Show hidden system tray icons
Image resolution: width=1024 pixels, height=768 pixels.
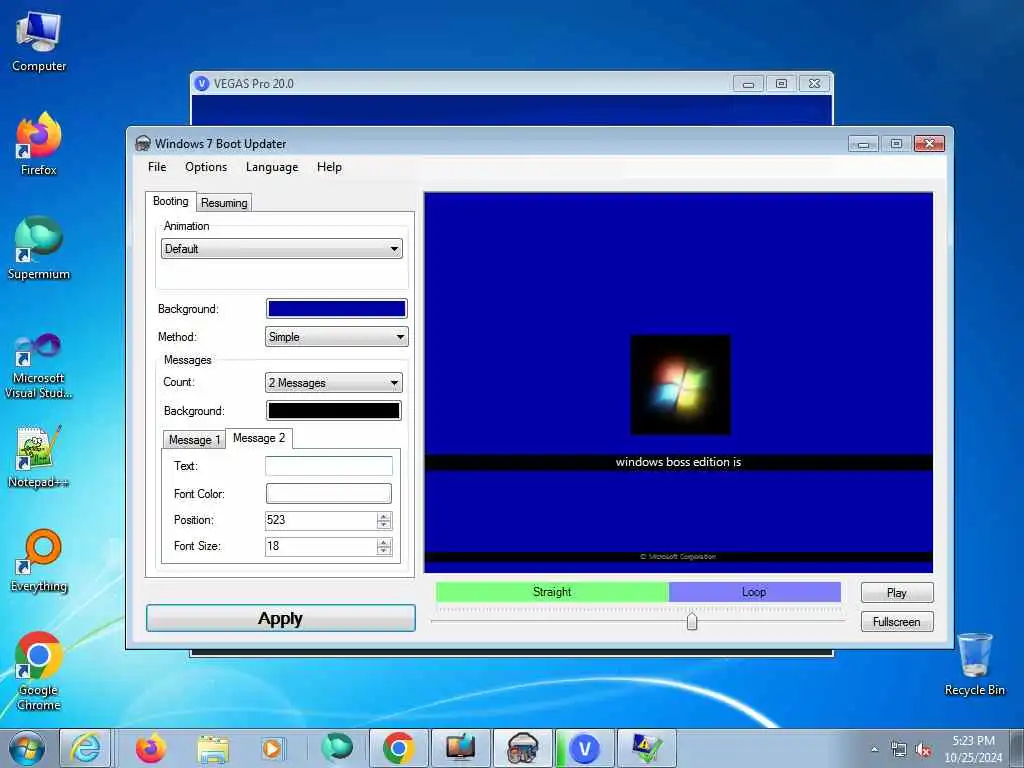874,749
